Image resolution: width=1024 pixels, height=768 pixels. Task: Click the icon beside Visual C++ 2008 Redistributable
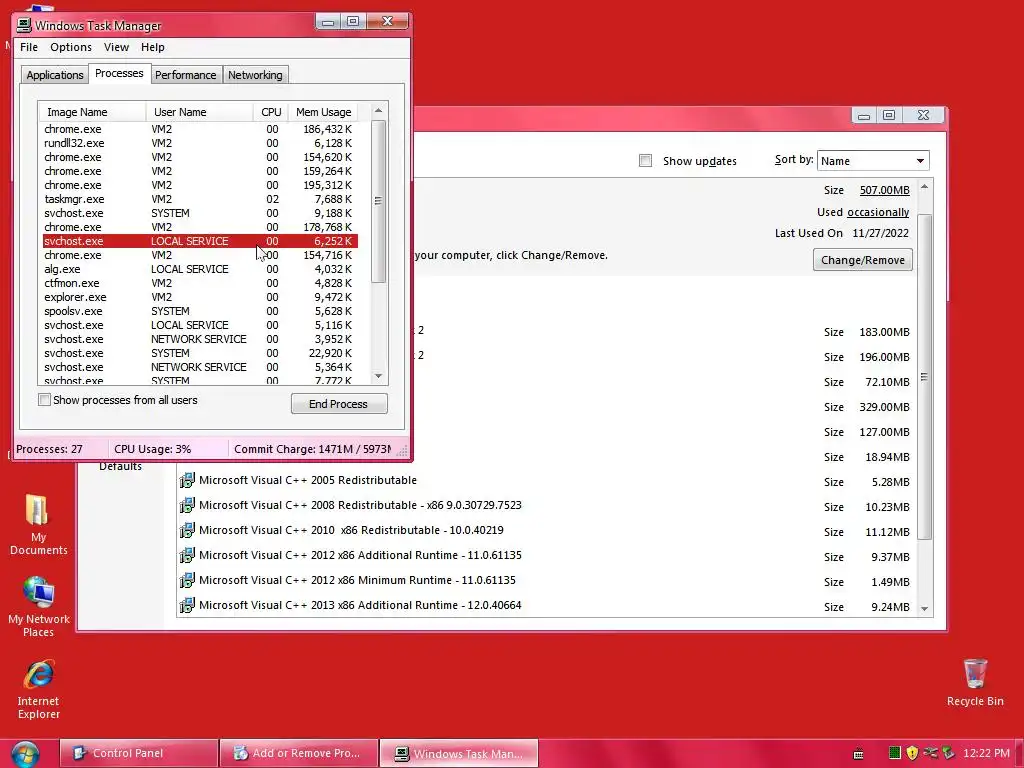[187, 505]
